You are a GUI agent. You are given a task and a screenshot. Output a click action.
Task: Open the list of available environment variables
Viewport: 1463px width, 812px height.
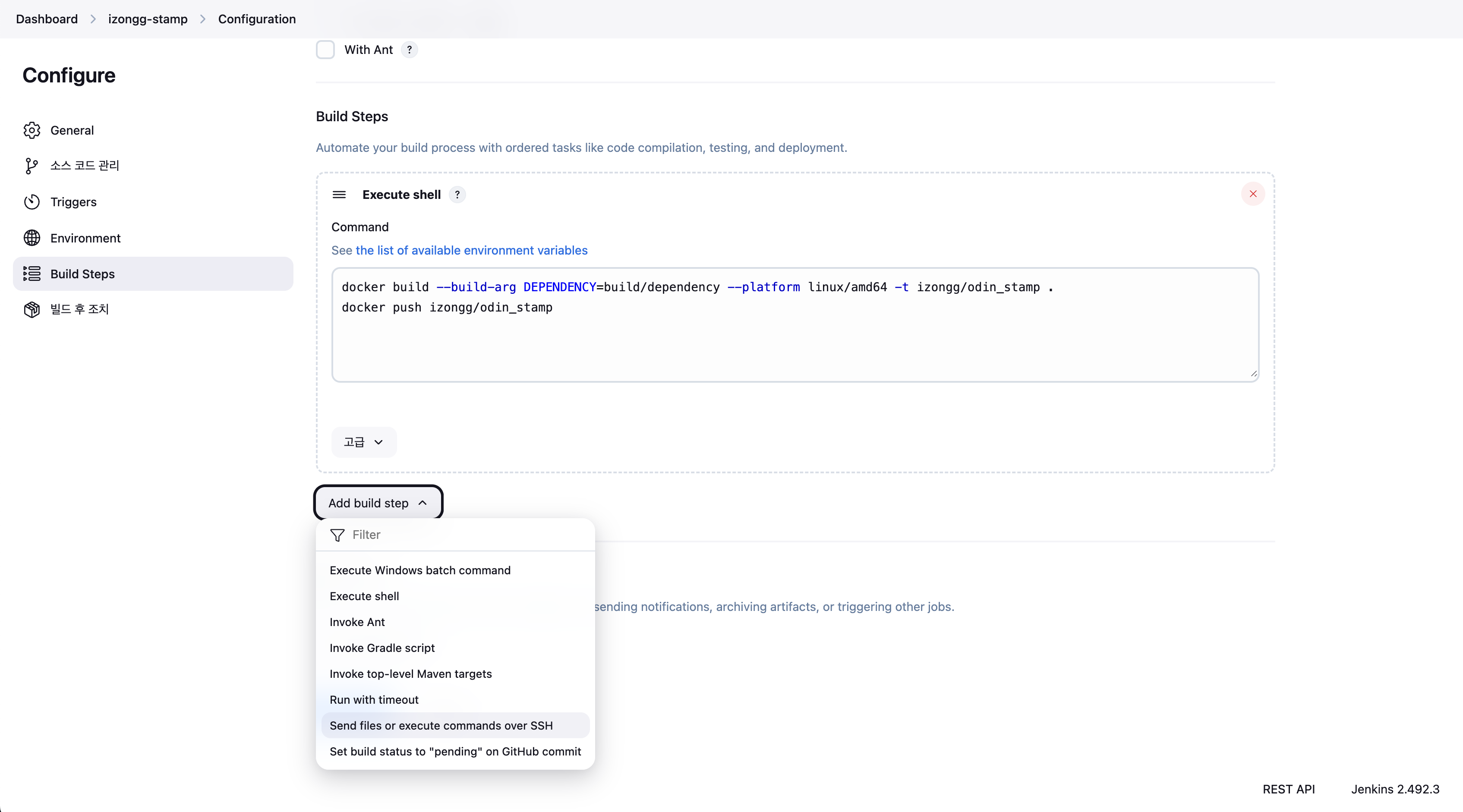(x=471, y=250)
